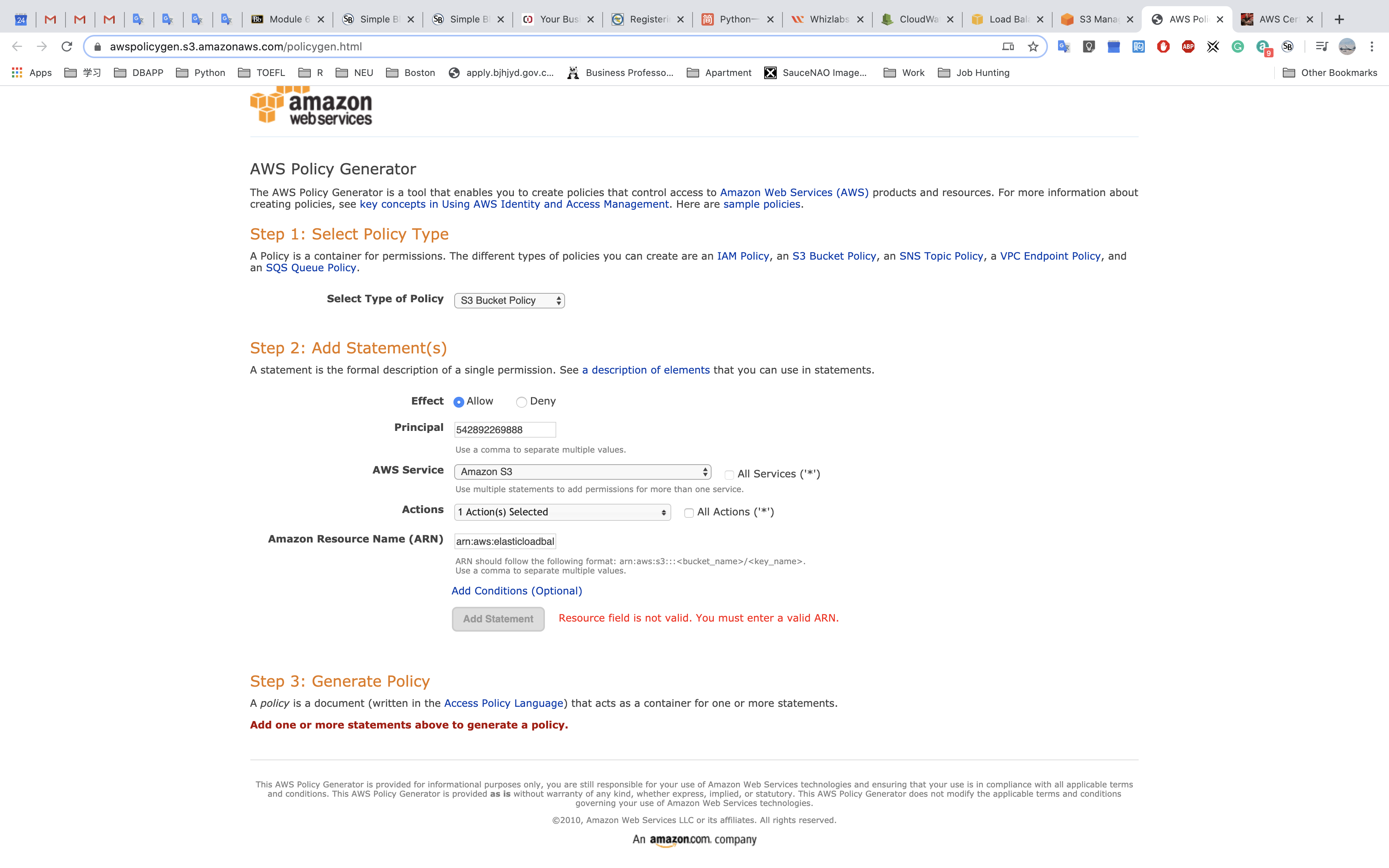The width and height of the screenshot is (1389, 868).
Task: Open Chrome's three-dot menu
Action: 1372,46
